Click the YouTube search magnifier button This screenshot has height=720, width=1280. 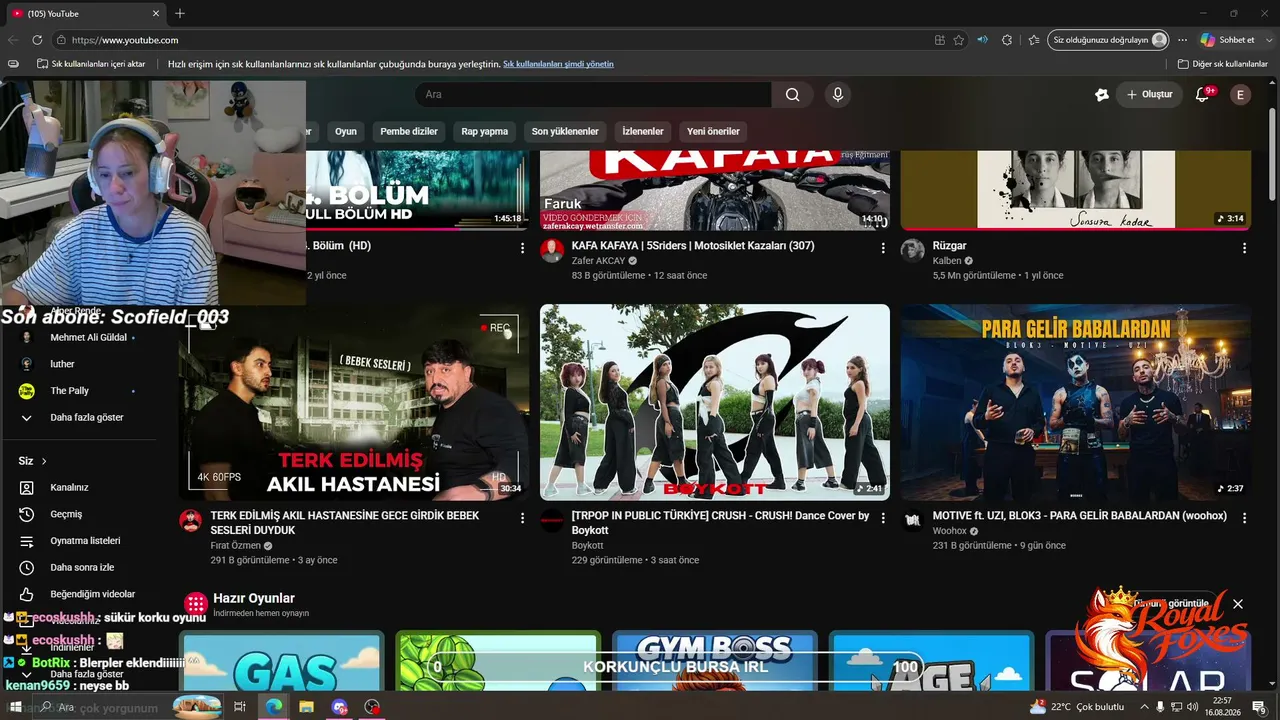click(792, 95)
